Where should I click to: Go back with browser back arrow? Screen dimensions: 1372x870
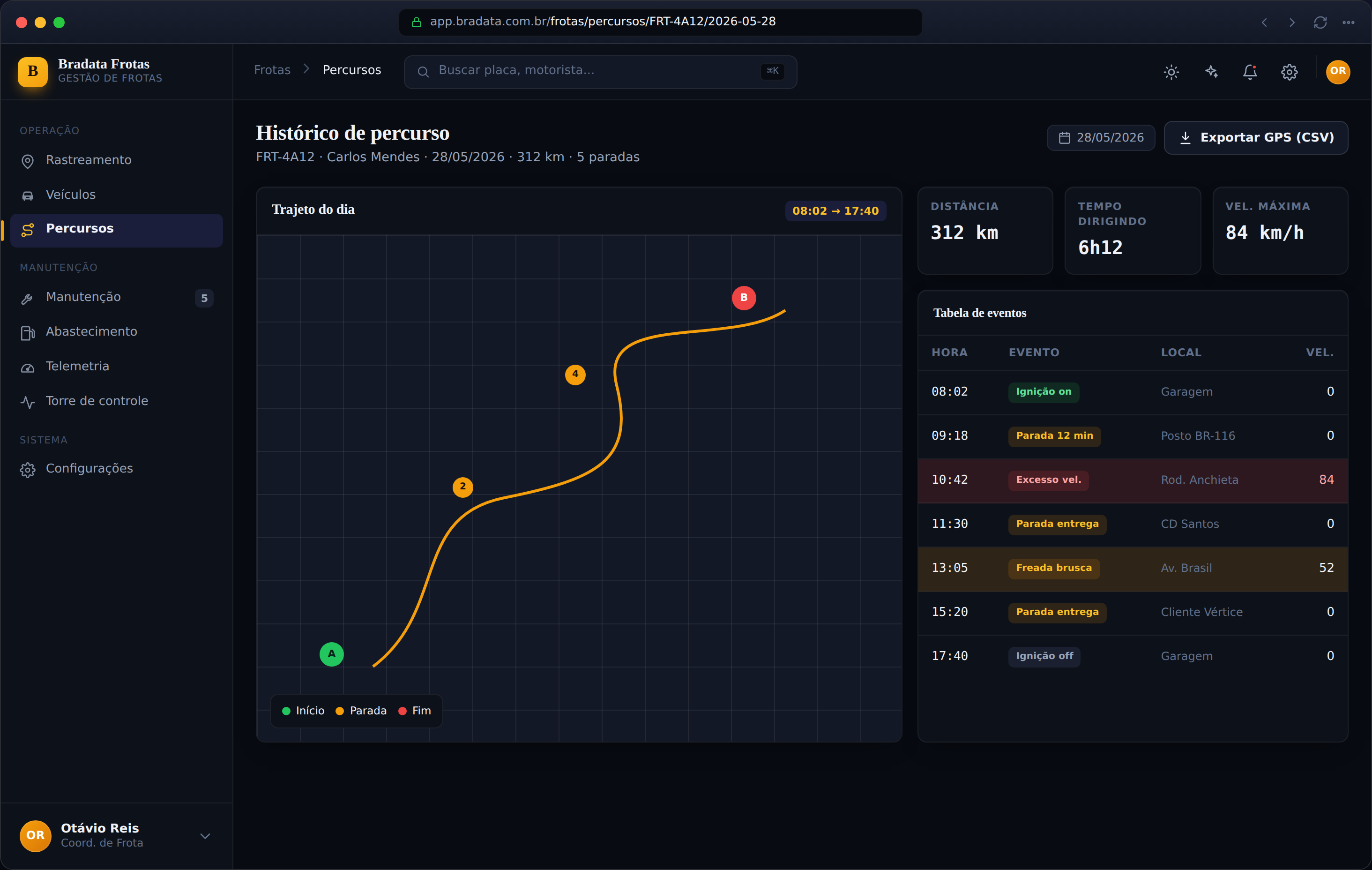coord(1264,22)
